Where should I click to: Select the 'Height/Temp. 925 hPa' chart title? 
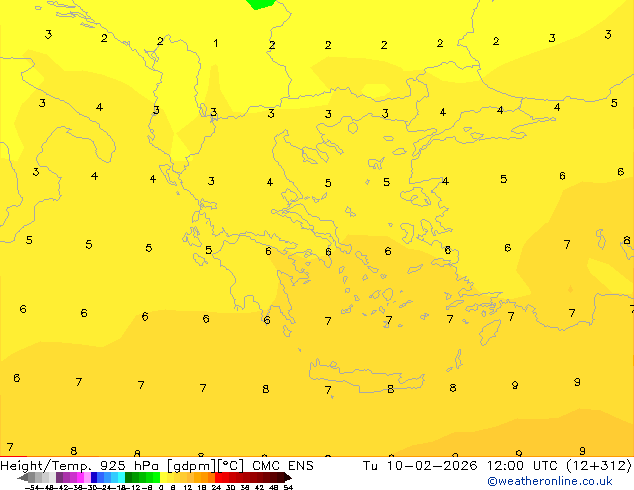click(79, 466)
